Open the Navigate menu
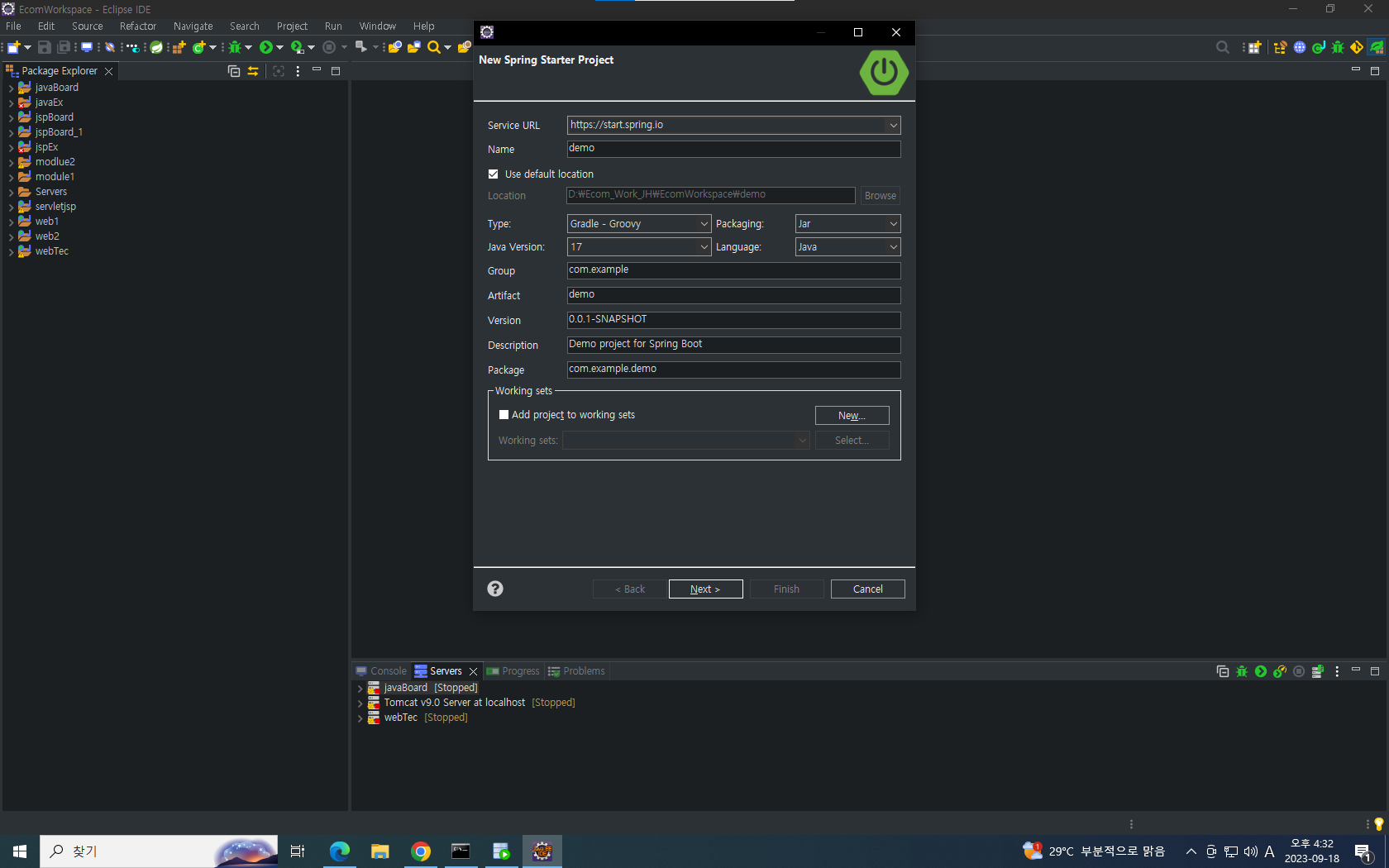This screenshot has width=1389, height=868. pyautogui.click(x=193, y=26)
